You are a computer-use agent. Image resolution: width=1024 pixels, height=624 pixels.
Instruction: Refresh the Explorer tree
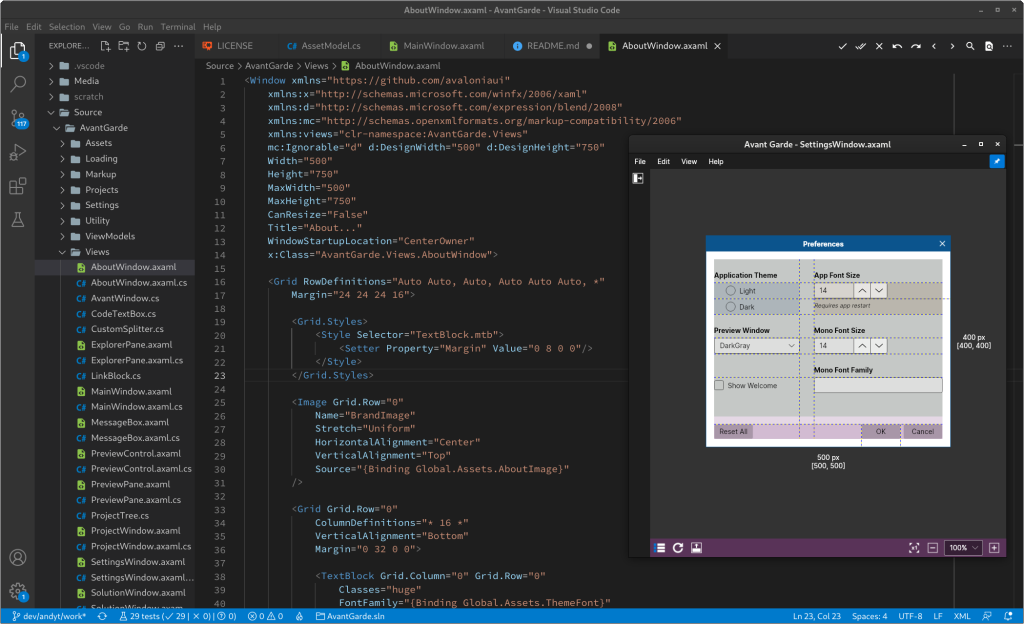pyautogui.click(x=142, y=46)
